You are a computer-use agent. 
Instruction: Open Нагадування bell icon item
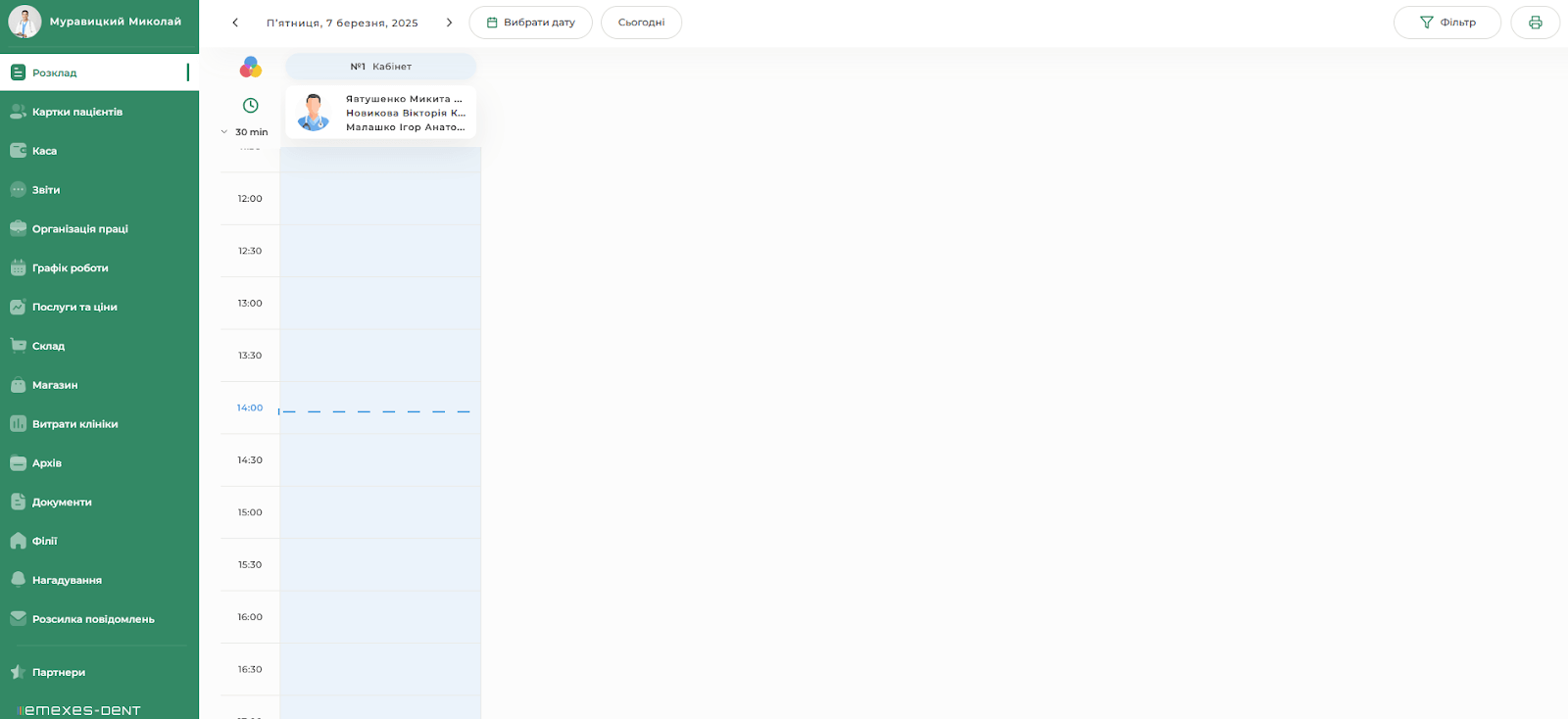pos(18,580)
